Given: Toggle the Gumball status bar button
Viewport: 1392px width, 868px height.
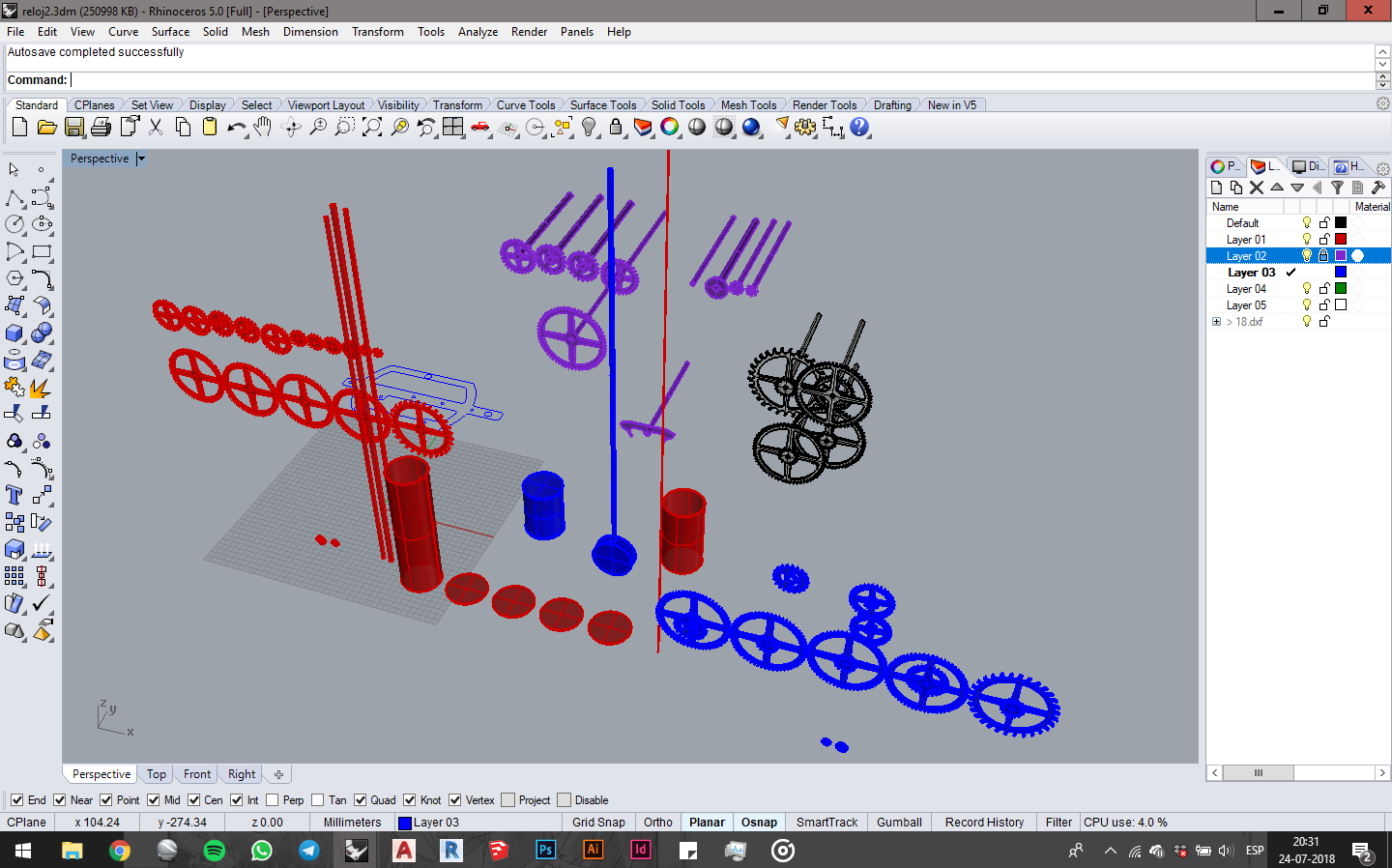Looking at the screenshot, I should (x=899, y=823).
